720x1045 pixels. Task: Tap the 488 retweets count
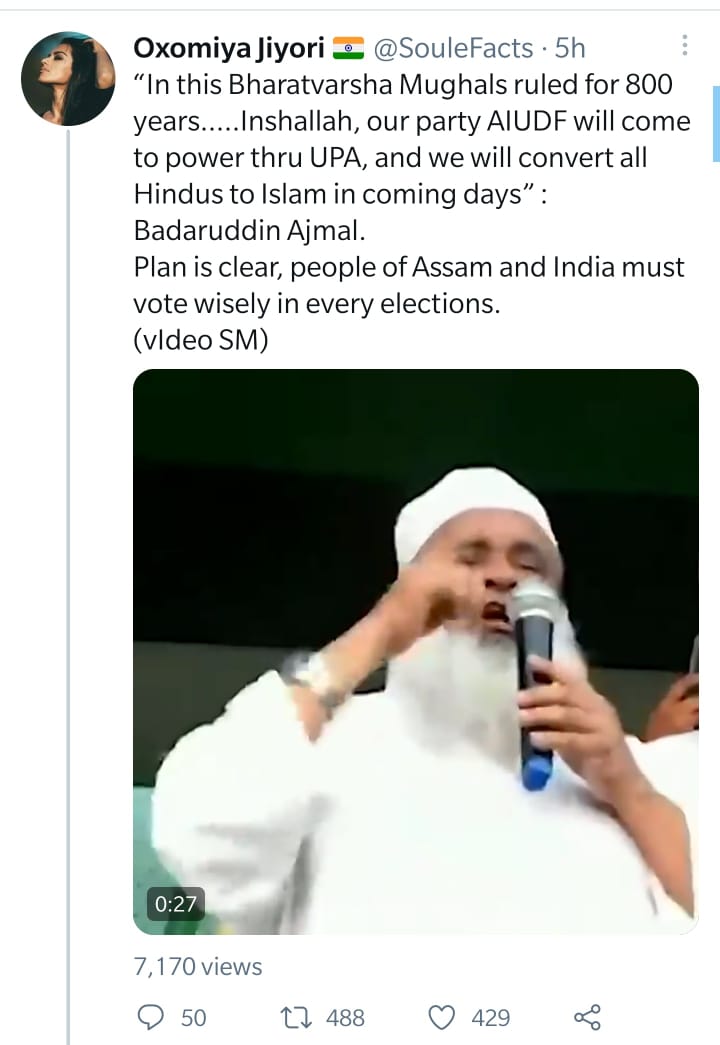pyautogui.click(x=345, y=1018)
